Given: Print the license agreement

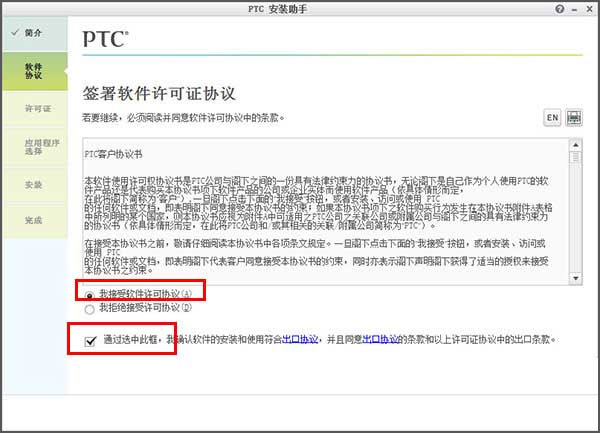Looking at the screenshot, I should (x=574, y=117).
